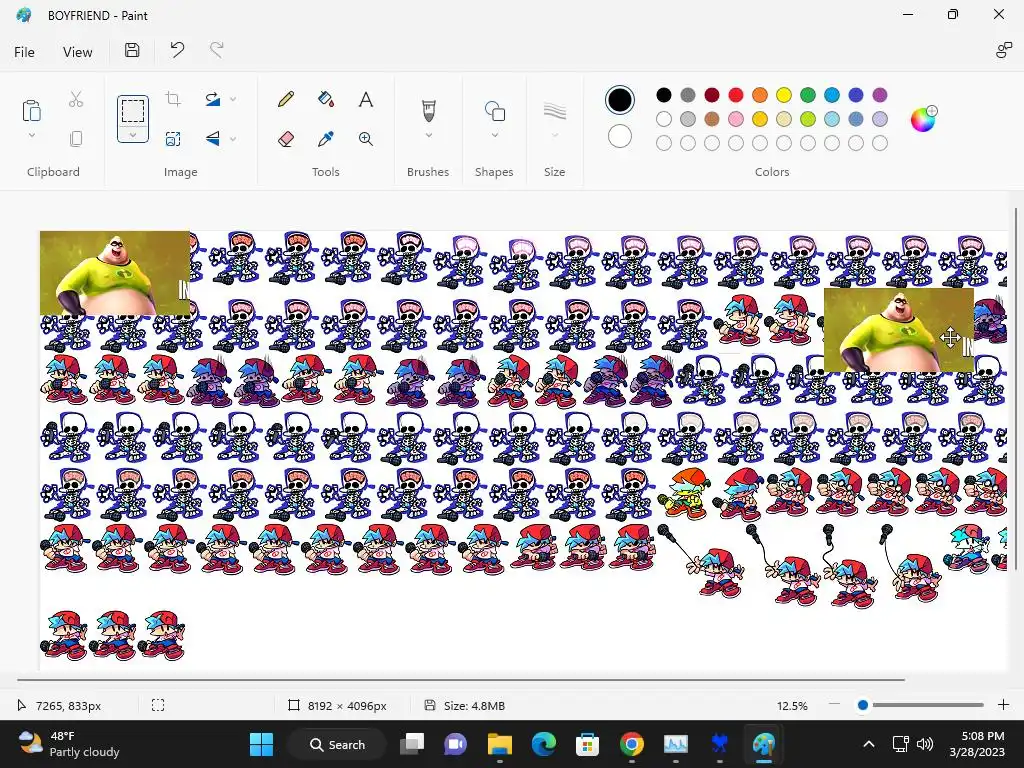Select the Text tool
The width and height of the screenshot is (1024, 768).
coord(366,99)
